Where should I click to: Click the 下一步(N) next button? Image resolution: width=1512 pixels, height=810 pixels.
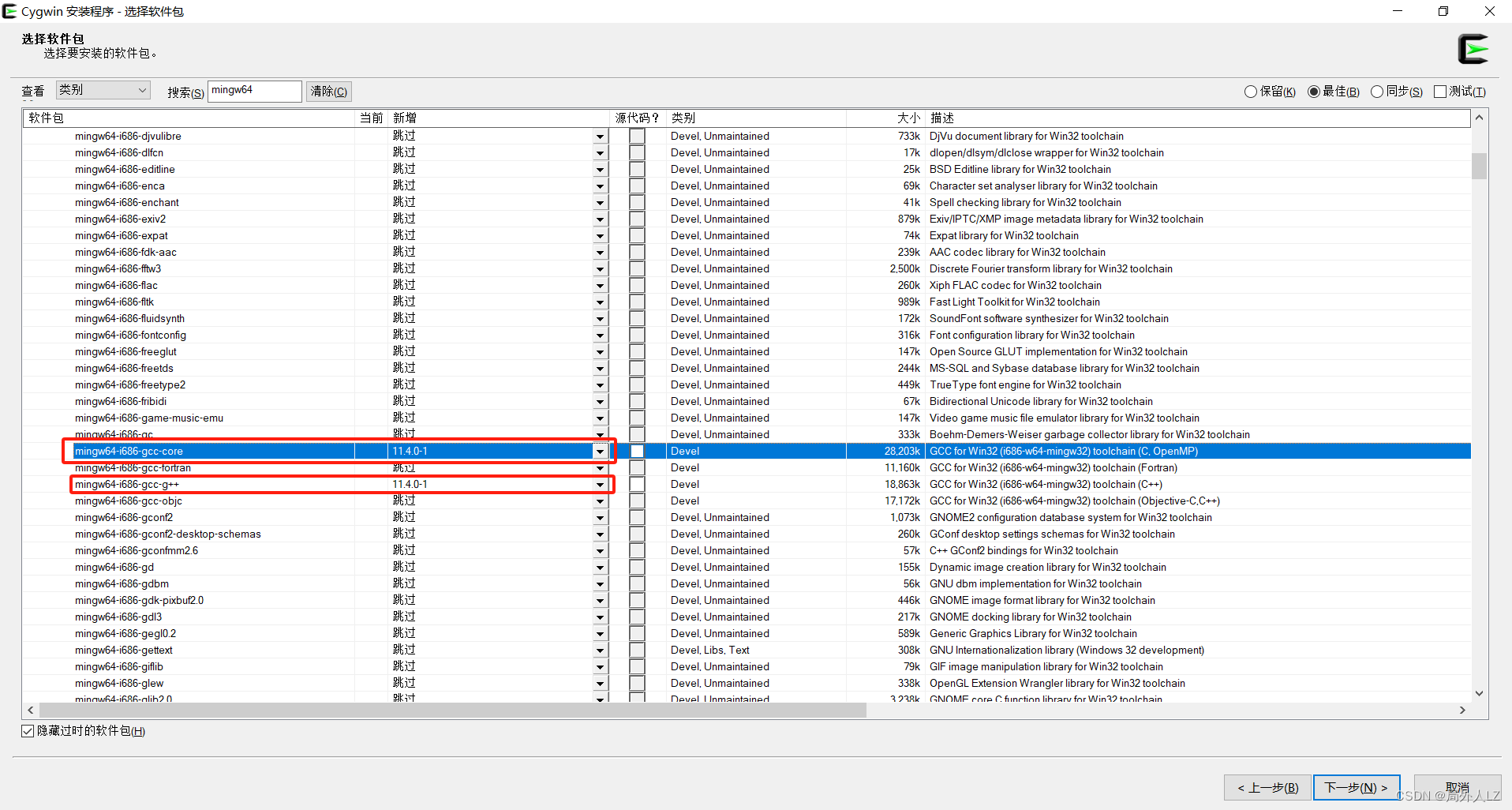click(1357, 788)
